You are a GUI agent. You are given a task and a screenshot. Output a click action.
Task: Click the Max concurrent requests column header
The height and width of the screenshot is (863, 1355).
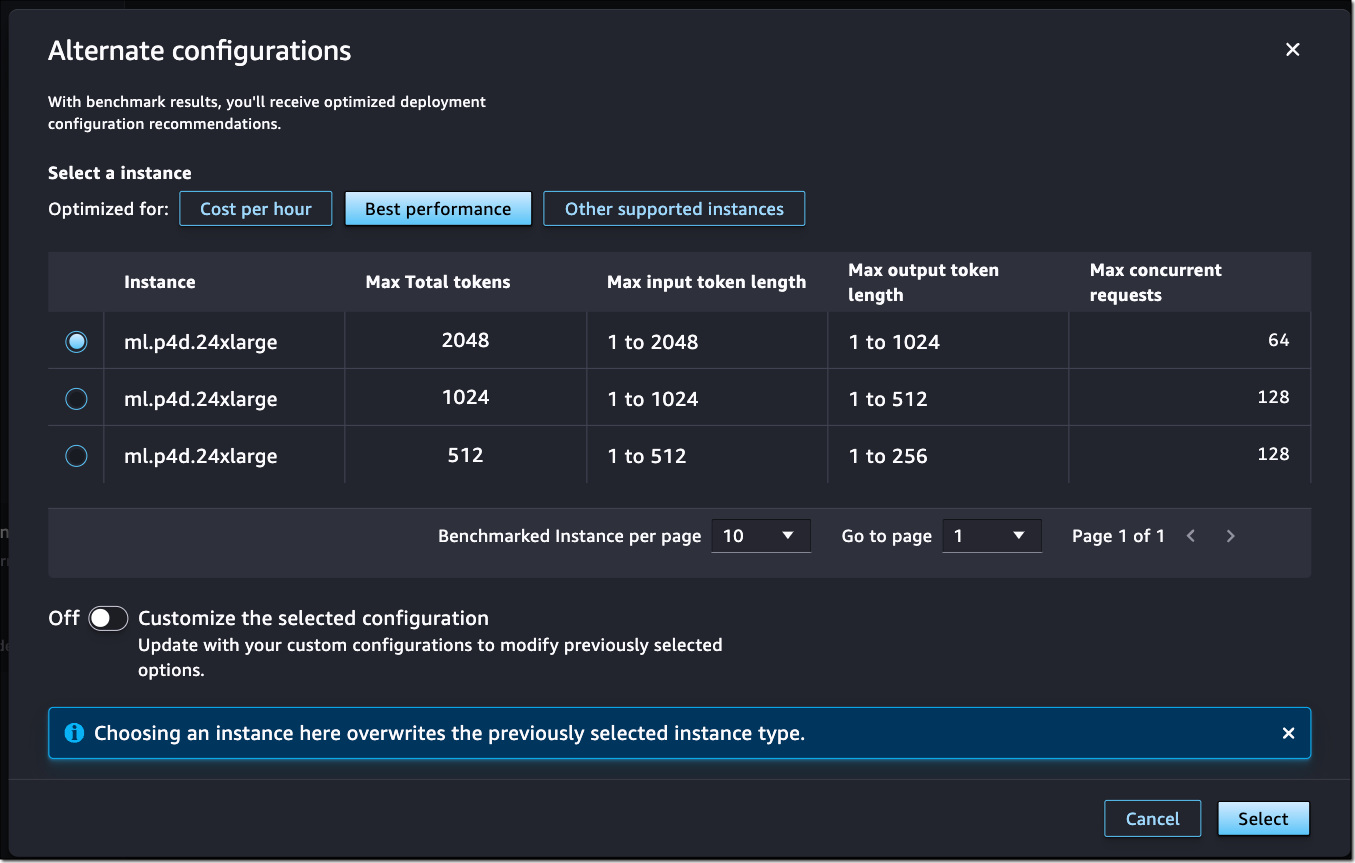[1155, 282]
